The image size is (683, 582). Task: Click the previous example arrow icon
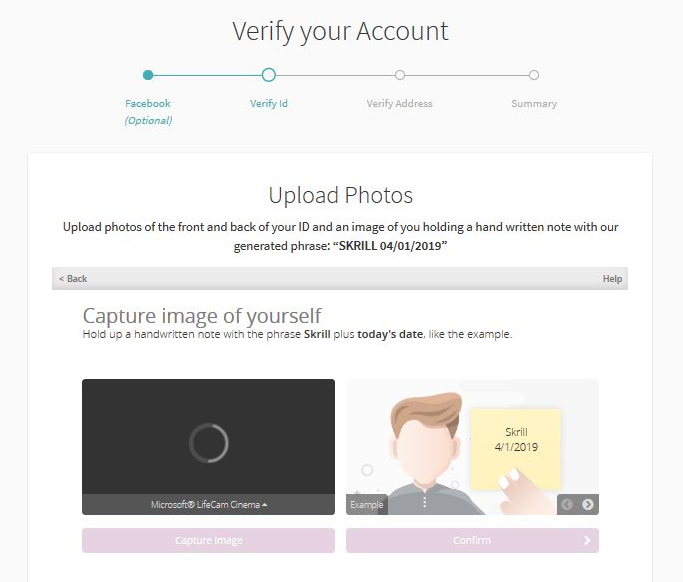[x=567, y=504]
